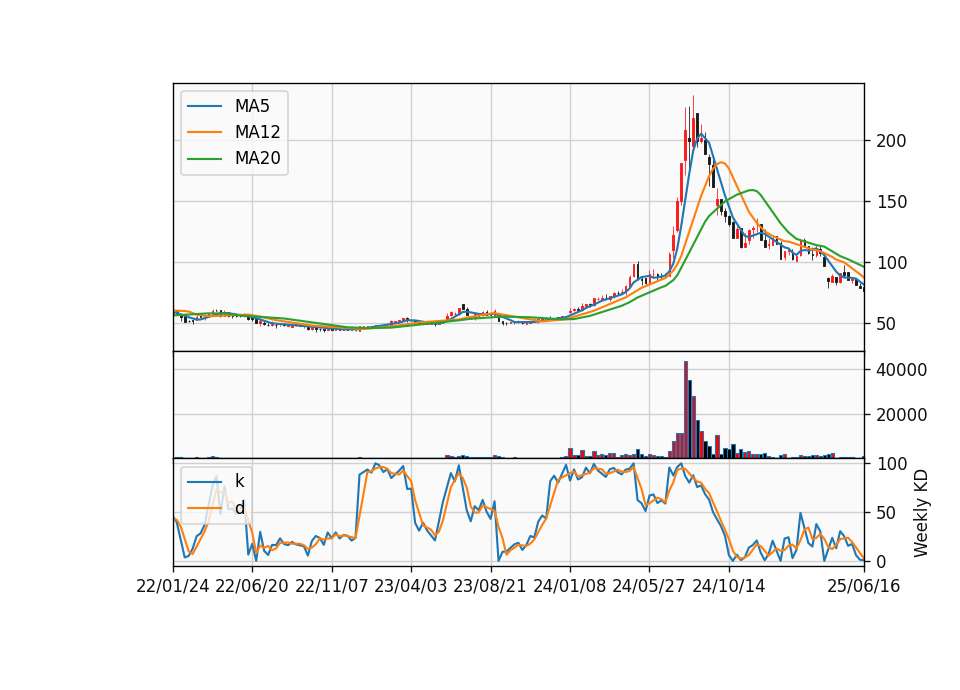Click the 200 price axis label
960x690 pixels.
pyautogui.click(x=891, y=141)
